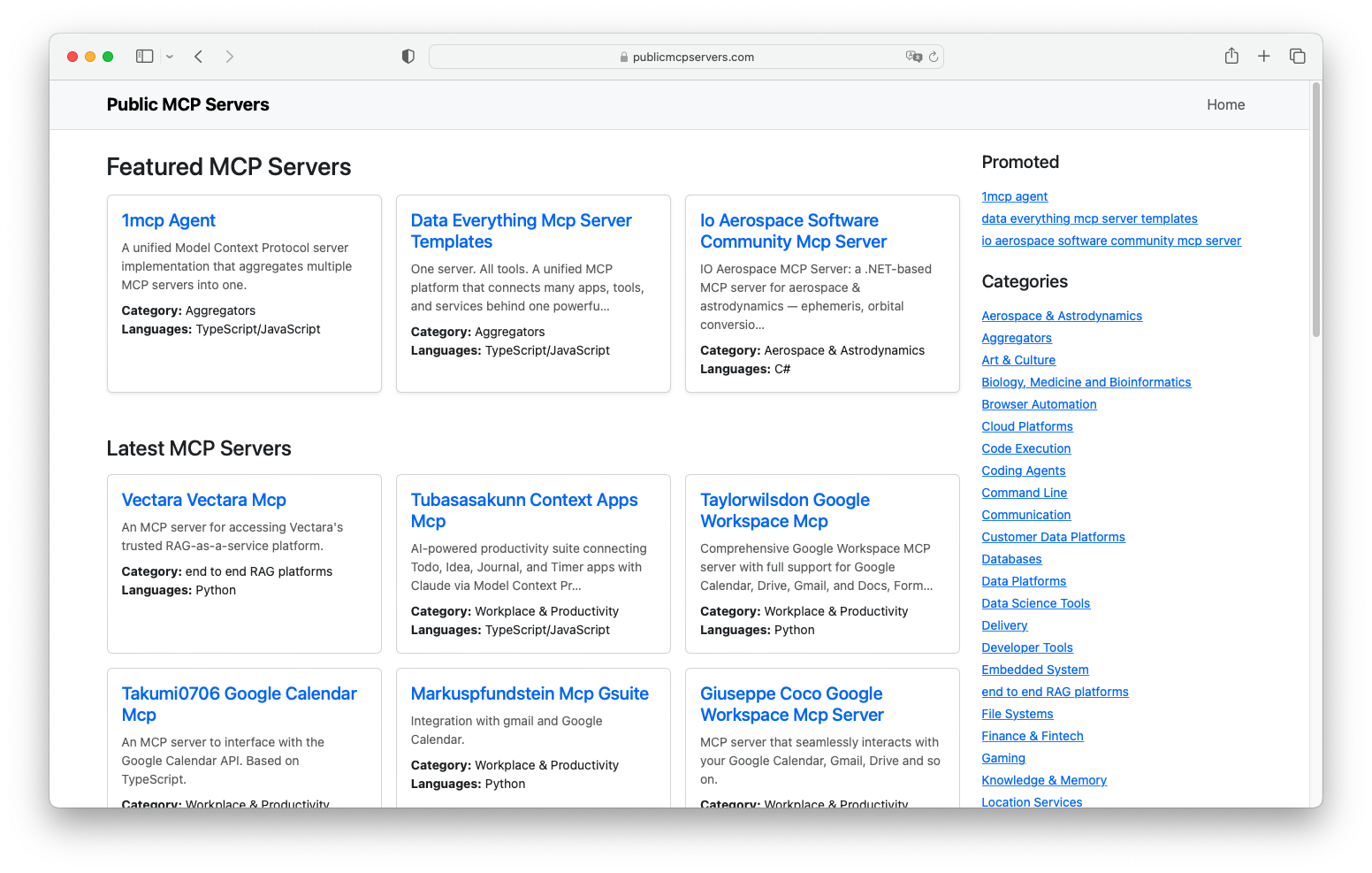The height and width of the screenshot is (873, 1372).
Task: Open the Share menu icon
Action: tap(1231, 56)
